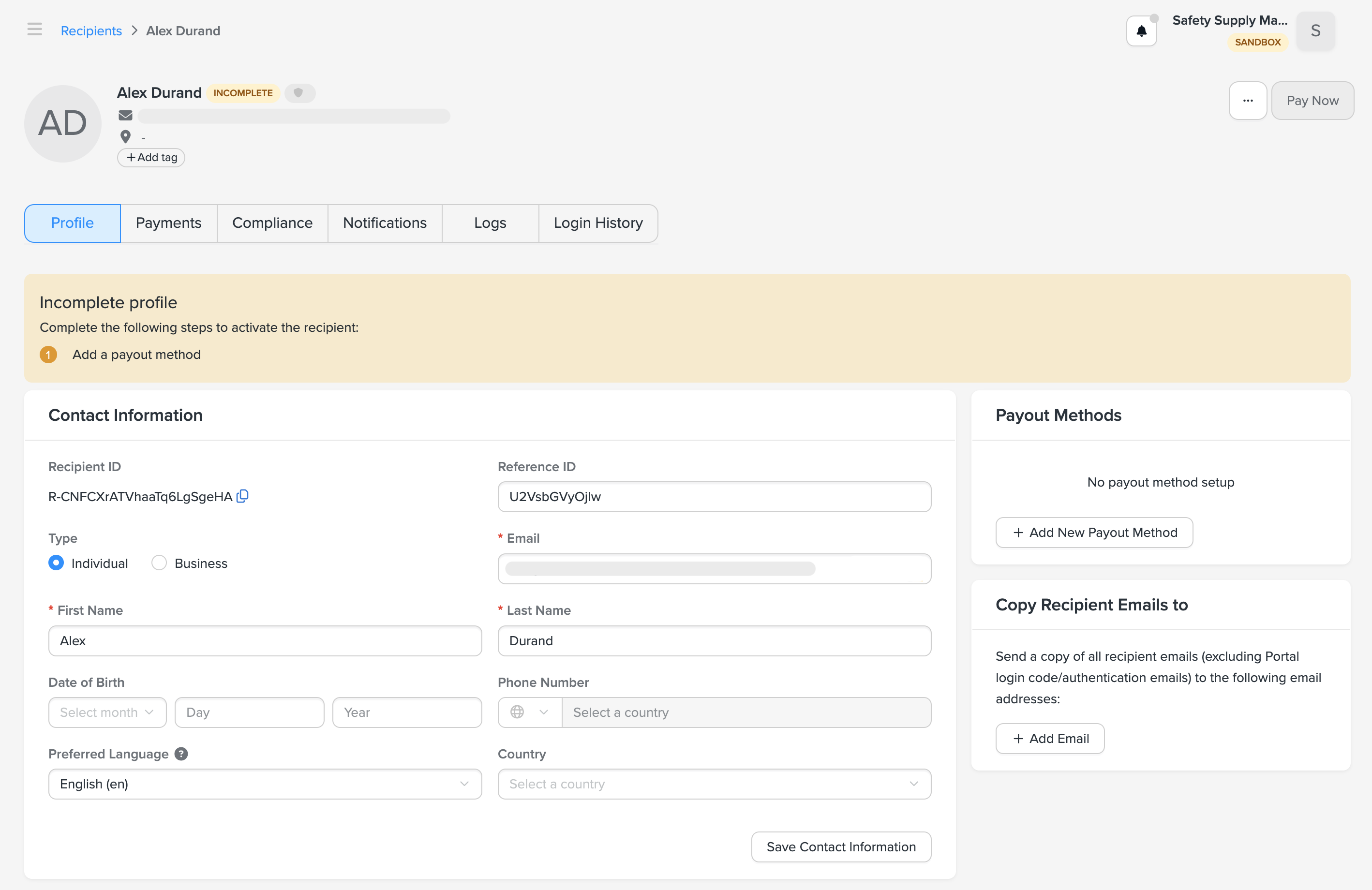The height and width of the screenshot is (890, 1372).
Task: Click the shield badge next to INCOMPLETE
Action: (298, 93)
